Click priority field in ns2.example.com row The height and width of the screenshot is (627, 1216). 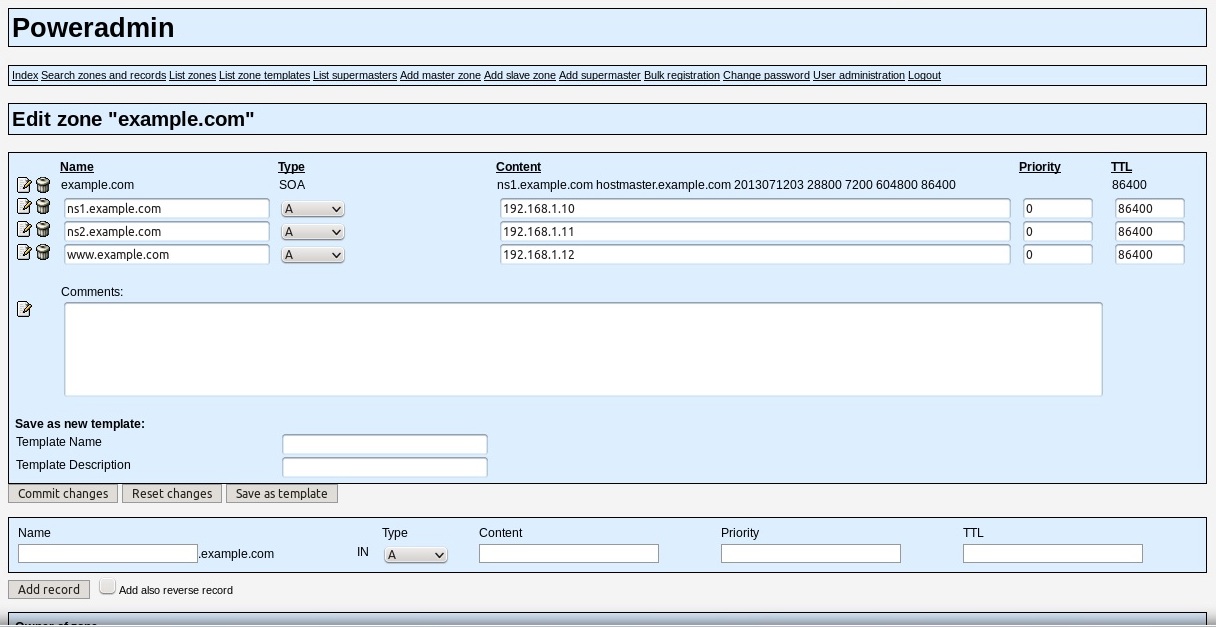coord(1058,231)
